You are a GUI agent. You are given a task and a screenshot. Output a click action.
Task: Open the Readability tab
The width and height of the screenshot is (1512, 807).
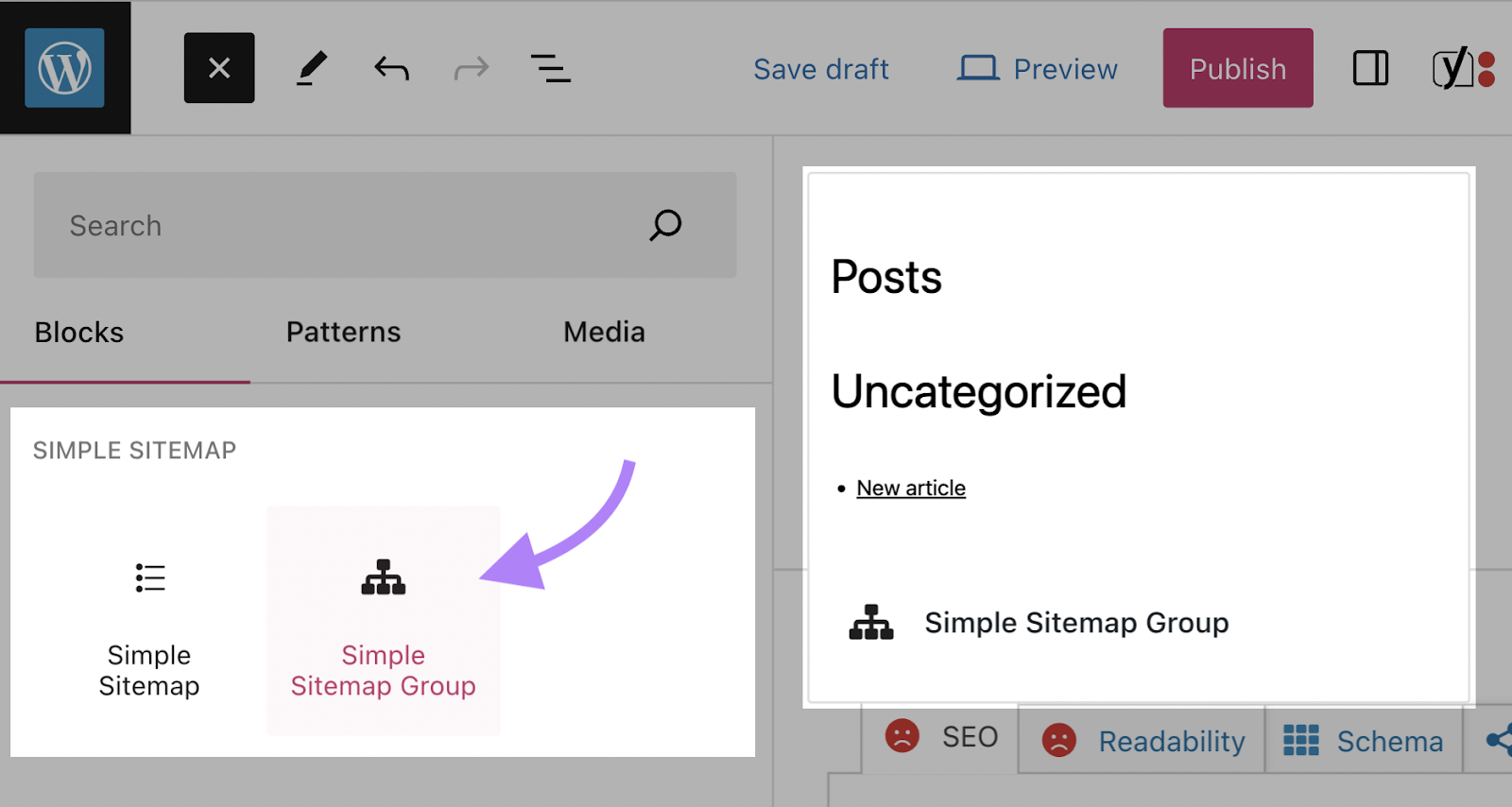click(x=1142, y=740)
